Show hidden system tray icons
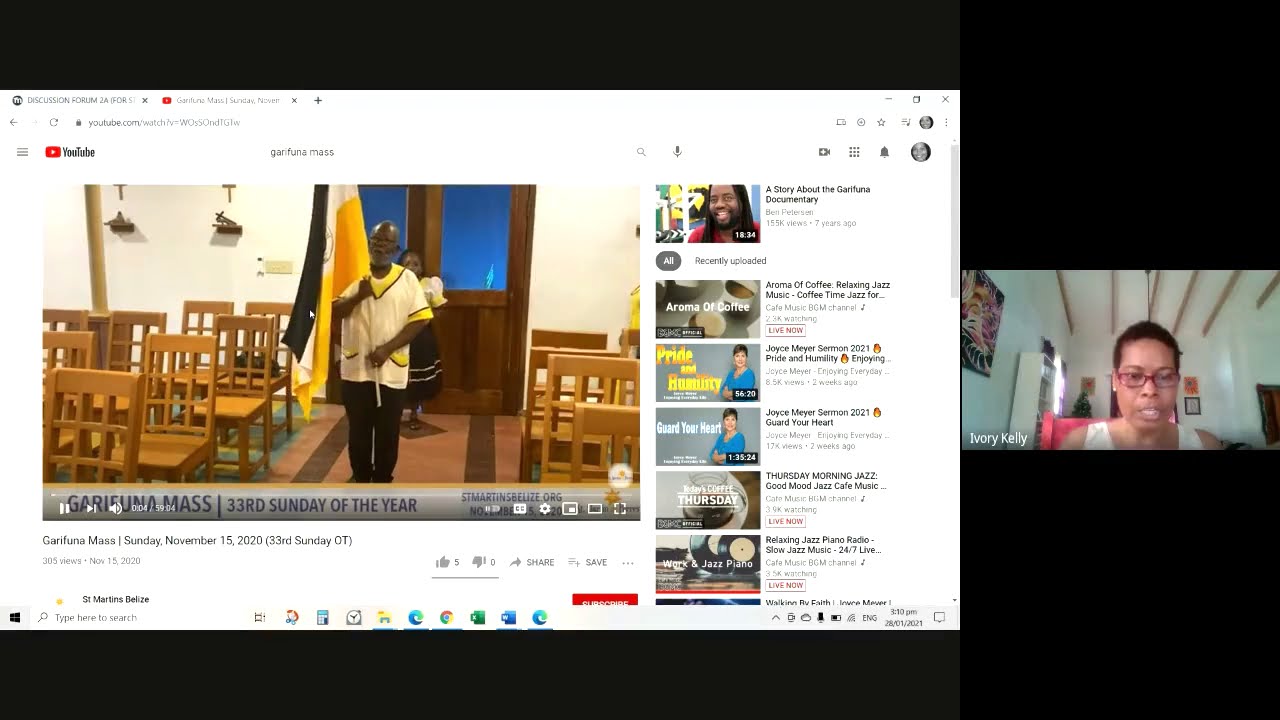 click(775, 618)
